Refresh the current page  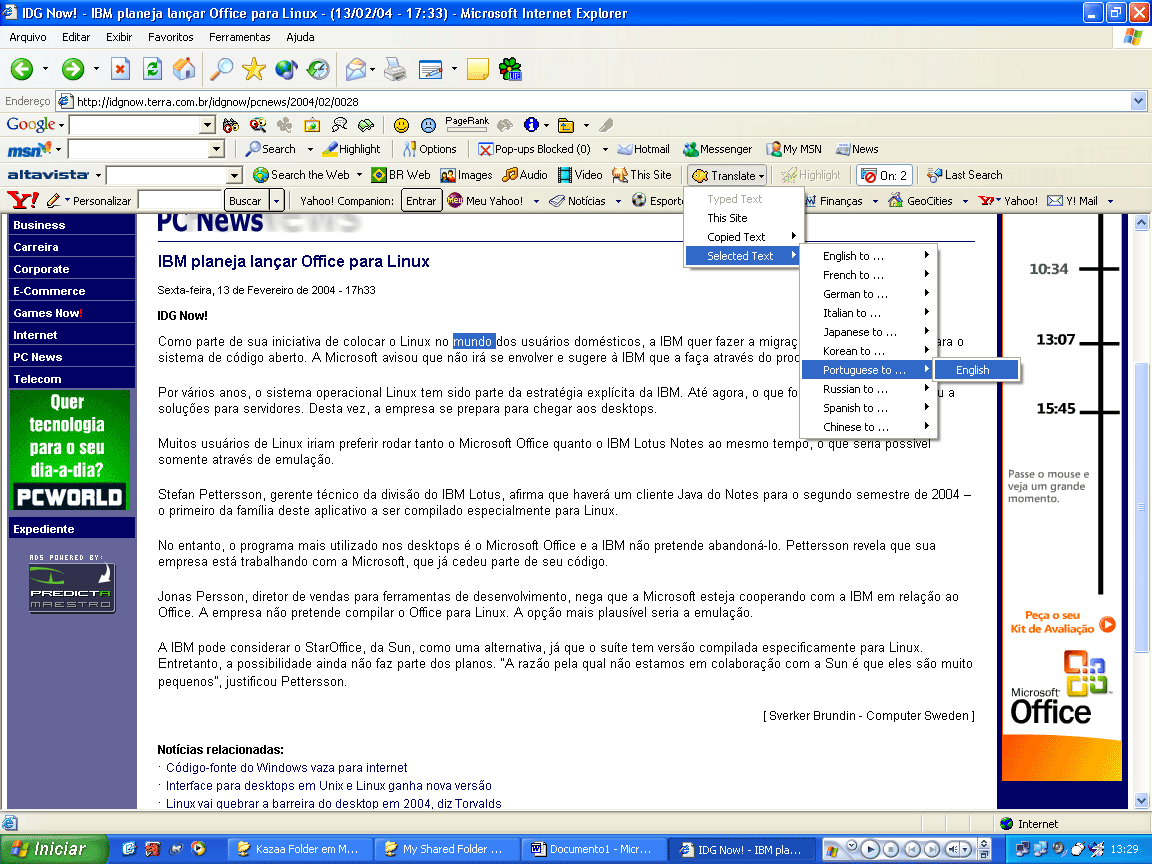click(x=152, y=69)
